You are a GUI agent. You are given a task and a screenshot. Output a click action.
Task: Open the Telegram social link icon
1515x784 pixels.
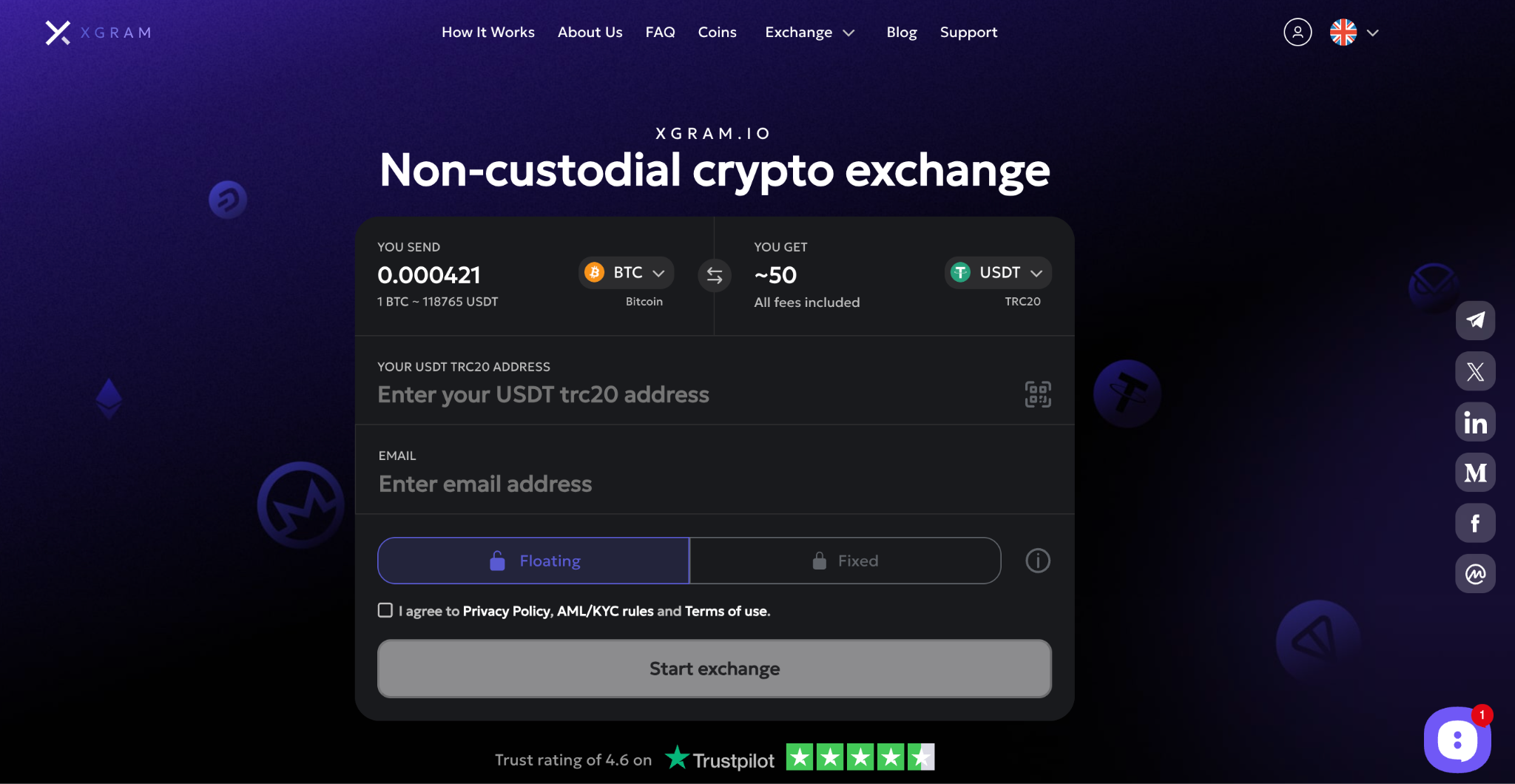pos(1475,320)
